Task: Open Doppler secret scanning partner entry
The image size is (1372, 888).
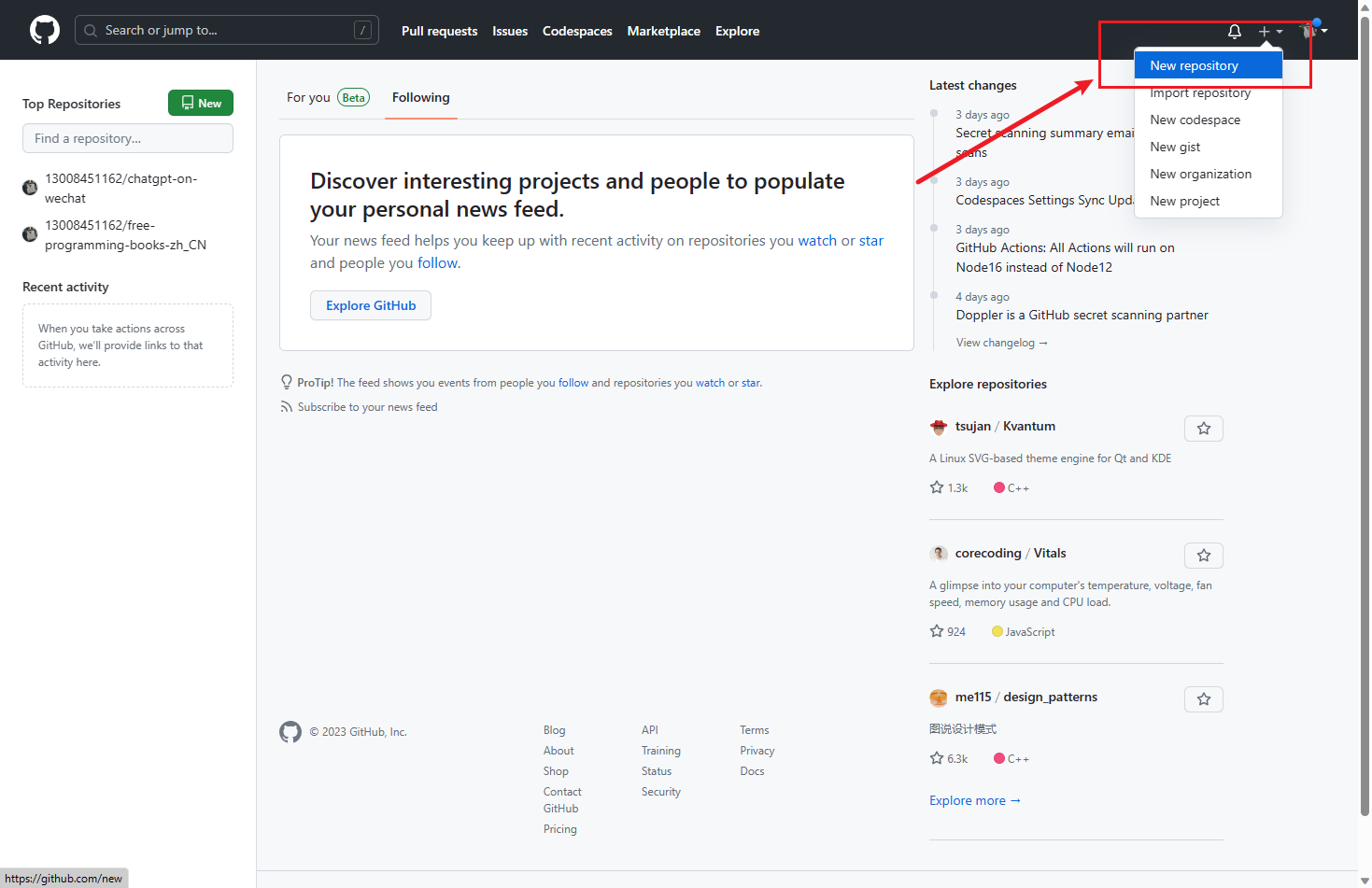Action: point(1082,315)
